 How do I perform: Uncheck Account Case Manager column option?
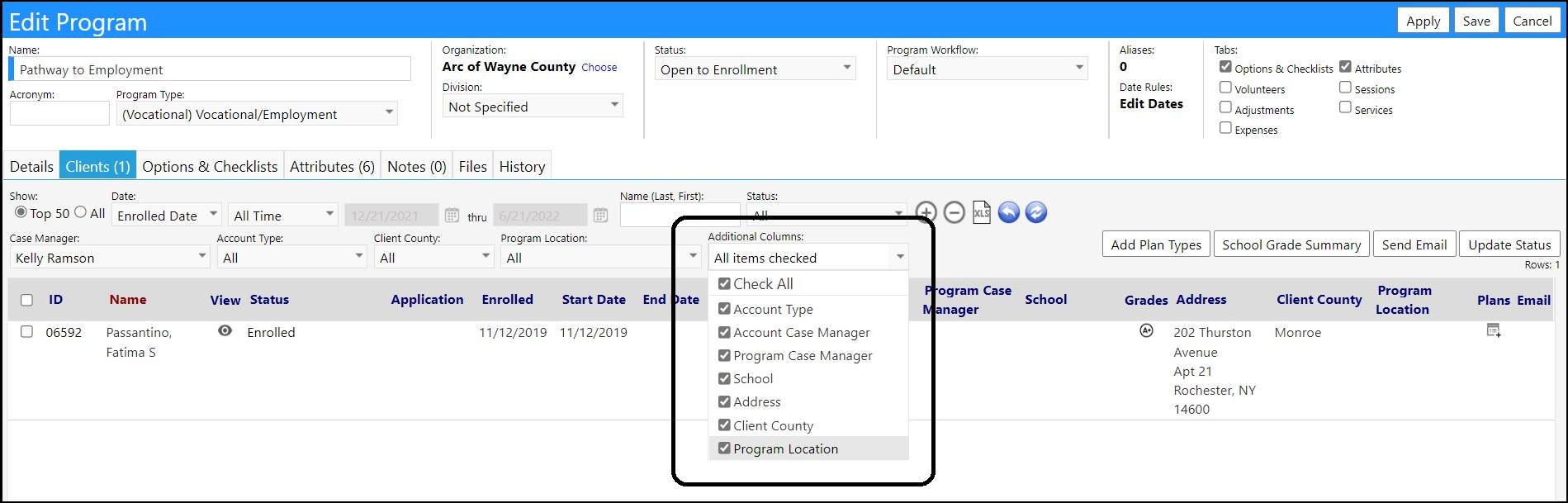(x=724, y=332)
